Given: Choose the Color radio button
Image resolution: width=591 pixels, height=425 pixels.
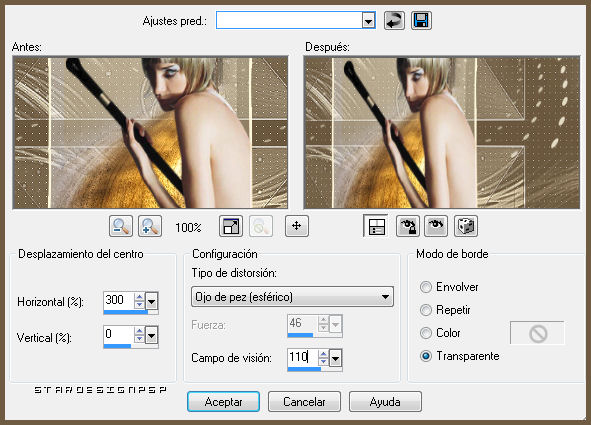Looking at the screenshot, I should click(x=426, y=333).
